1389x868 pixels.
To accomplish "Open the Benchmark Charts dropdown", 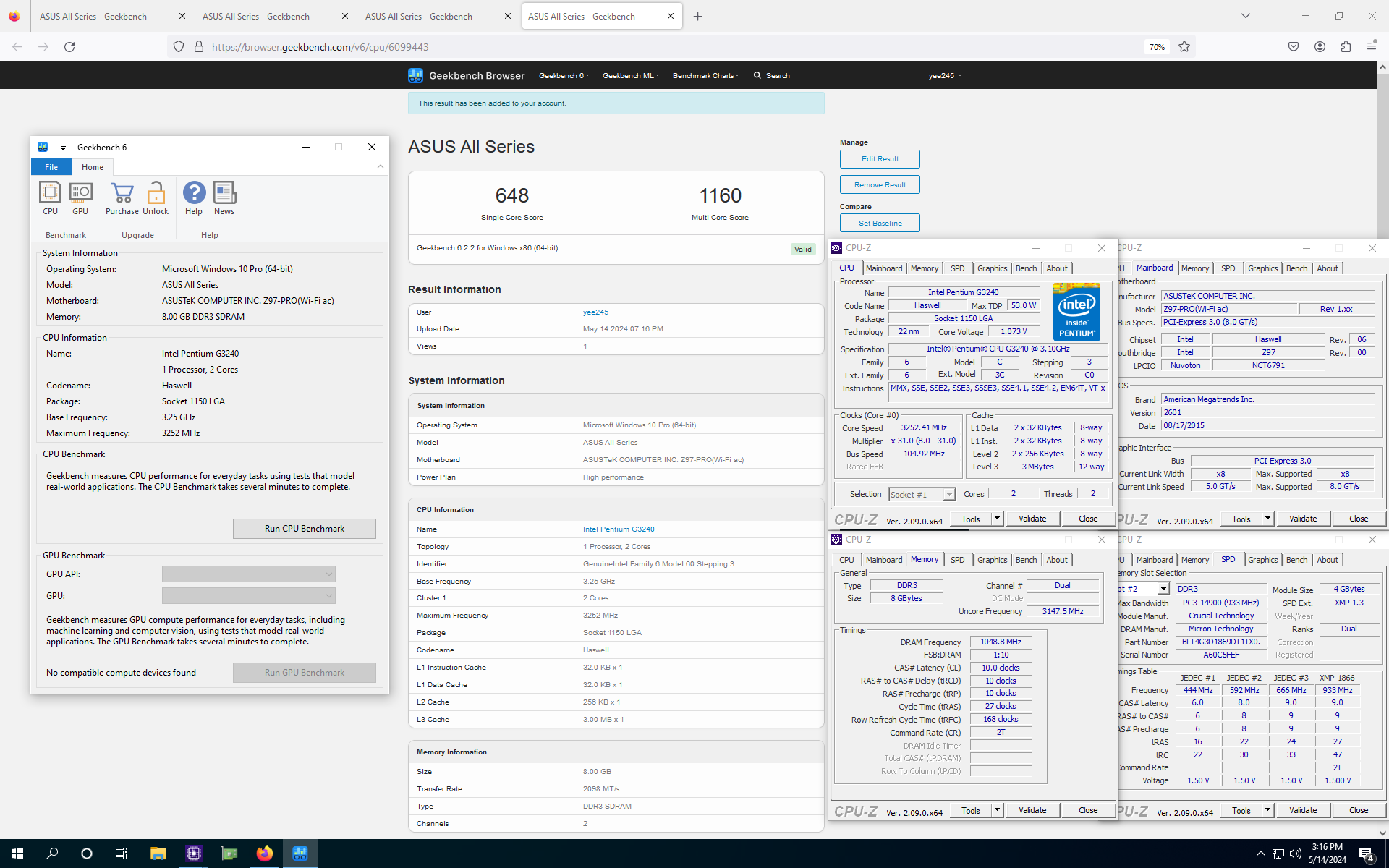I will click(x=705, y=75).
